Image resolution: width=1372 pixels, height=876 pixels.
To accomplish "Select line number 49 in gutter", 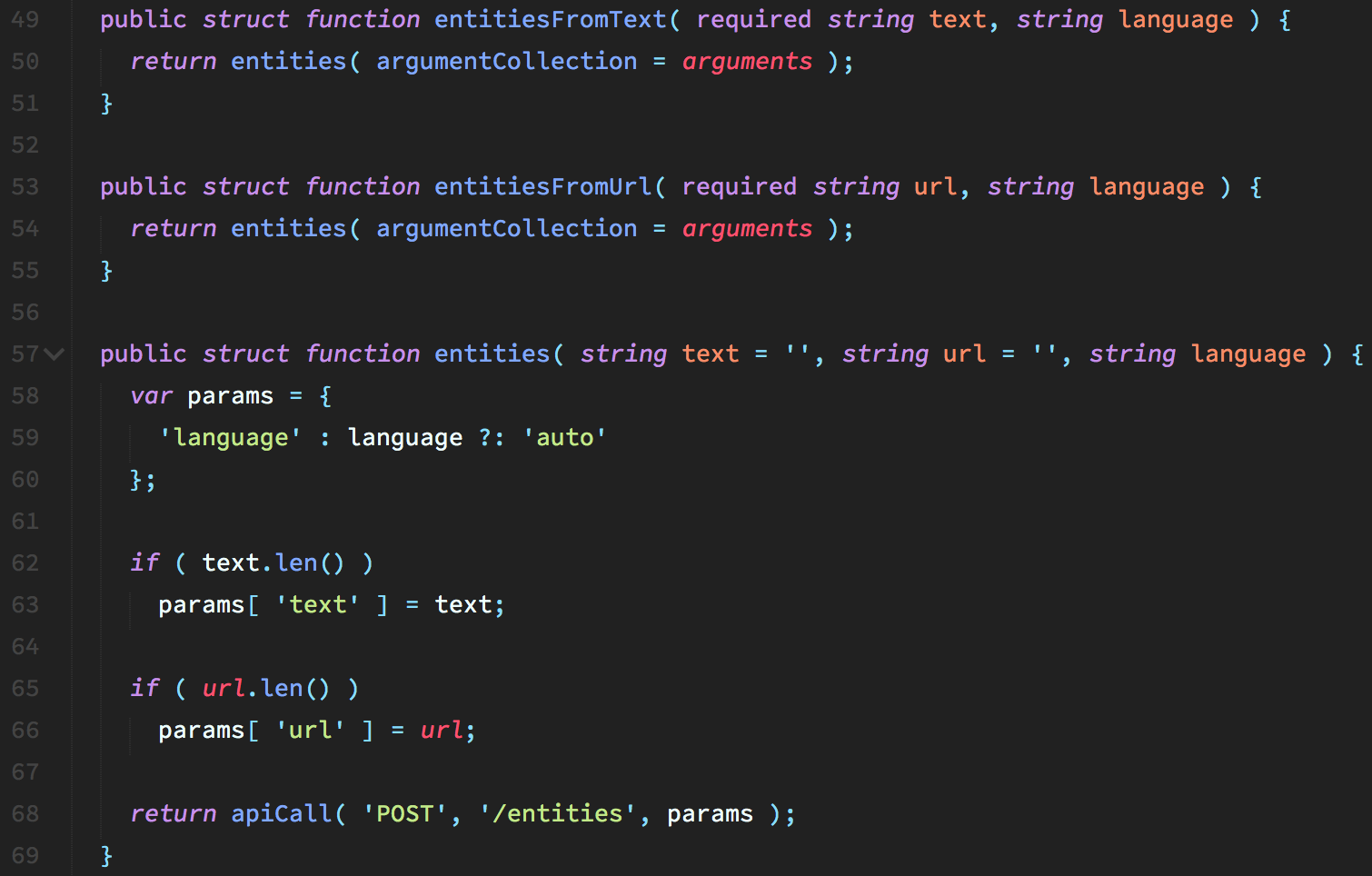I will coord(25,19).
